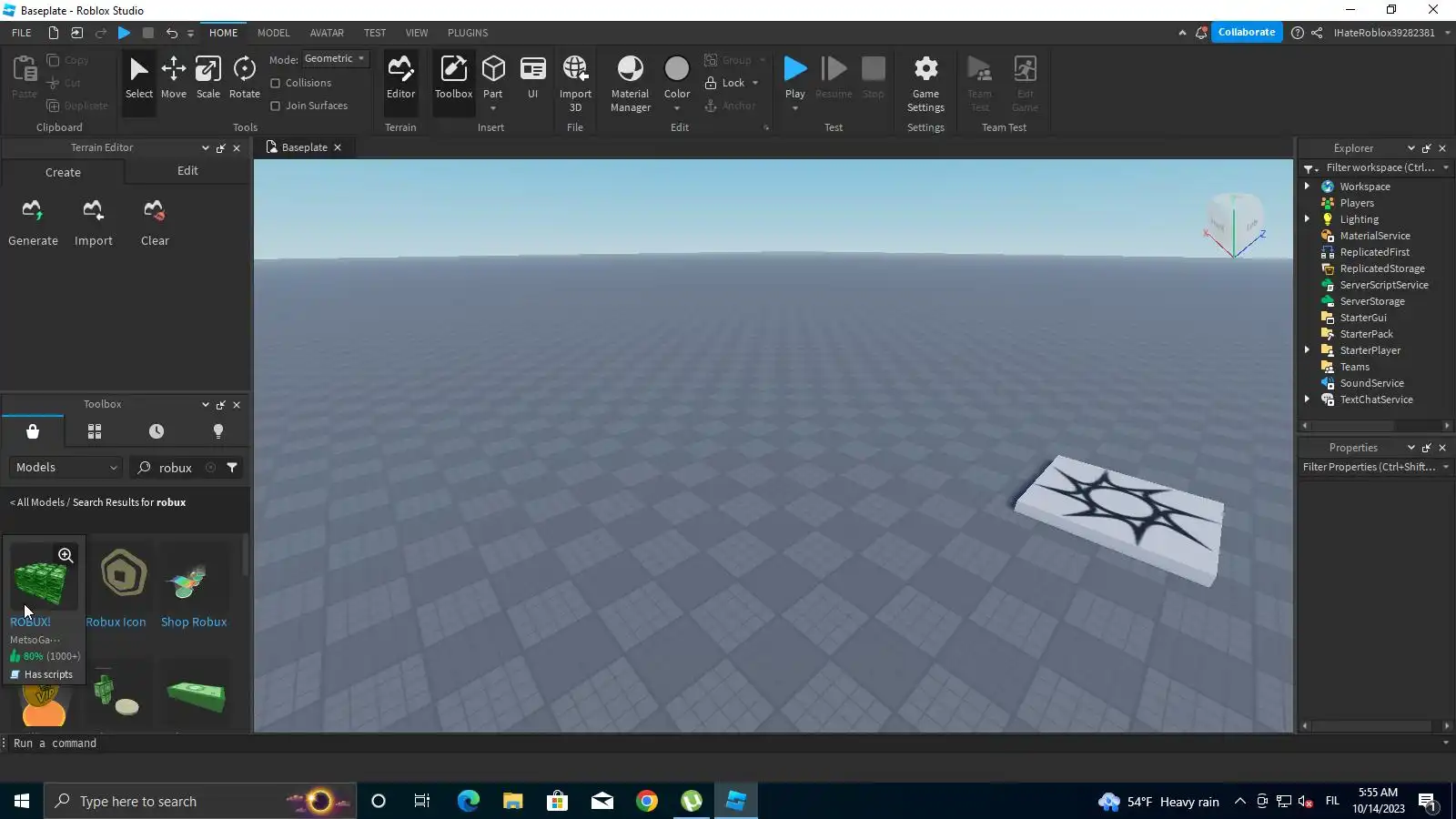
Task: Open the Lock dropdown arrow
Action: 755,83
